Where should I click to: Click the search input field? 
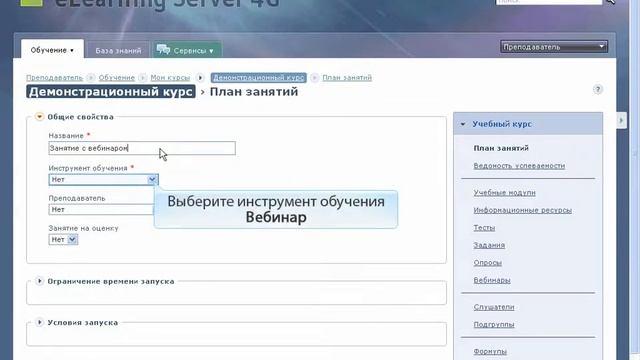pos(549,2)
